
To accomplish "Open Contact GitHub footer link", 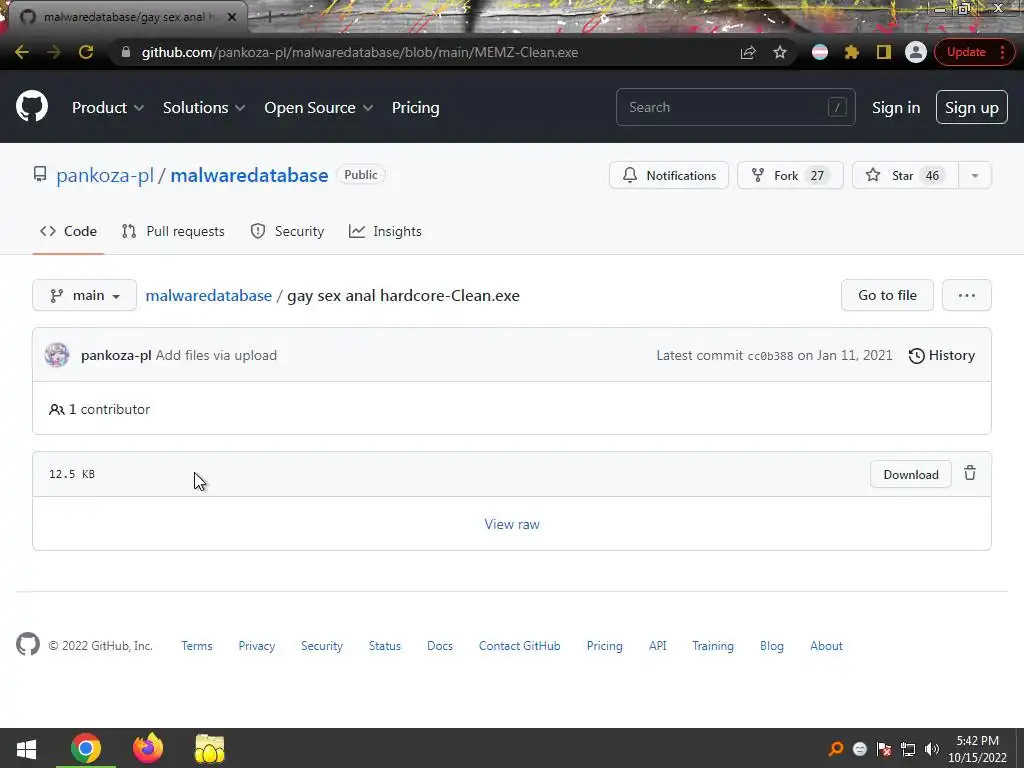I will pyautogui.click(x=519, y=645).
